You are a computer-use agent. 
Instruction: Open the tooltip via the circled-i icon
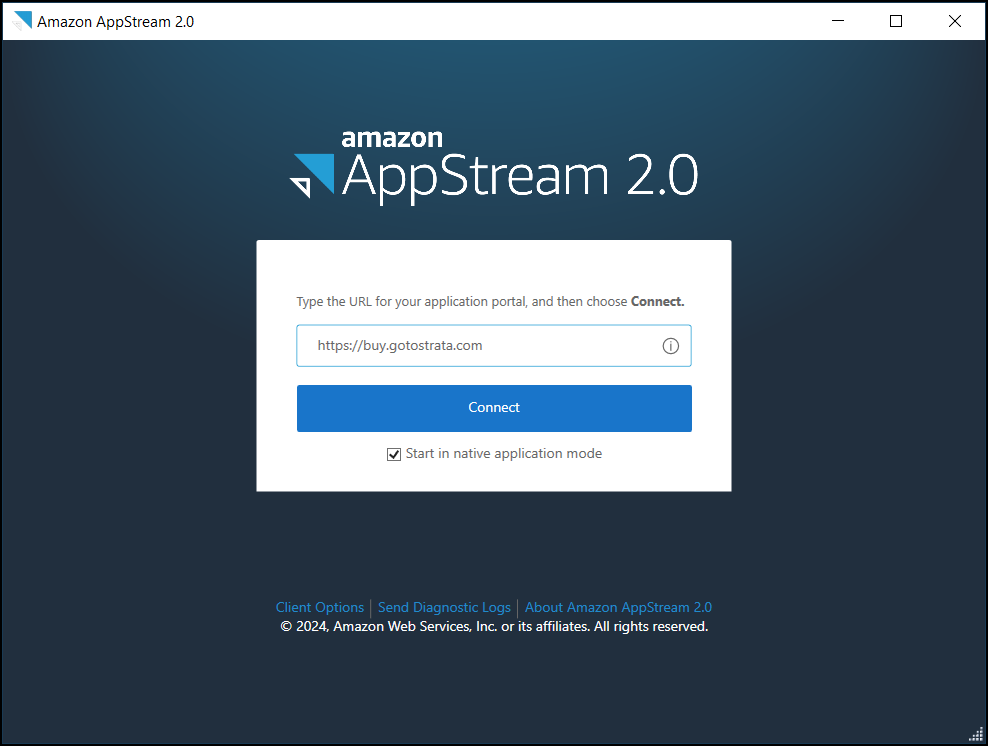pyautogui.click(x=671, y=345)
